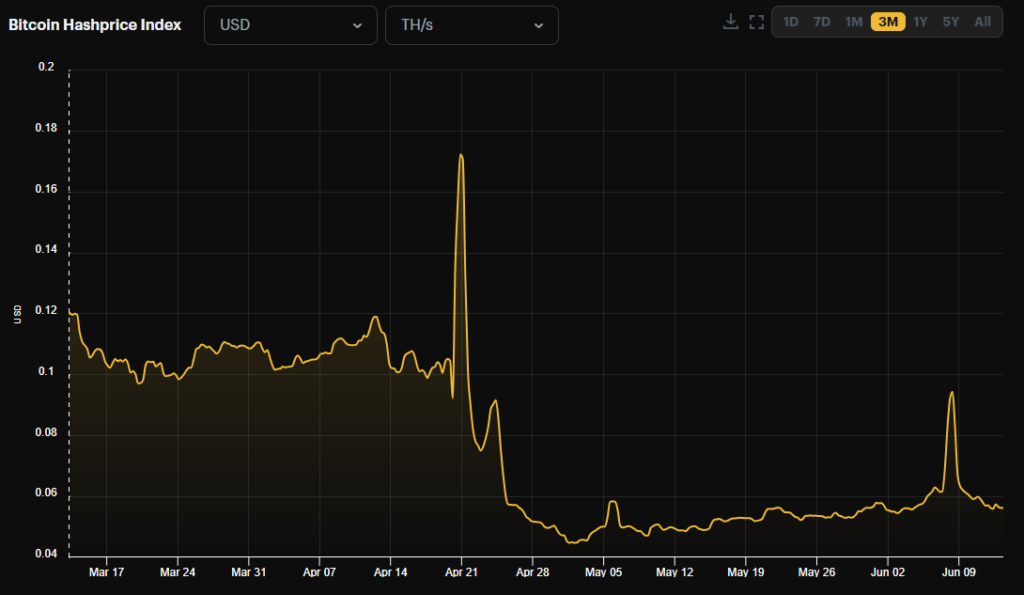
Task: Click the Mar 17 axis label
Action: pyautogui.click(x=107, y=572)
